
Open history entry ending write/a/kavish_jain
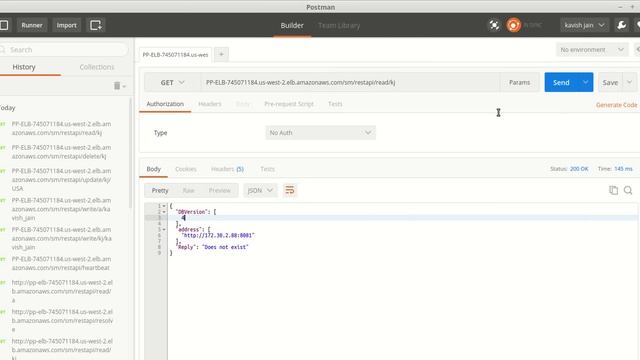pos(61,209)
